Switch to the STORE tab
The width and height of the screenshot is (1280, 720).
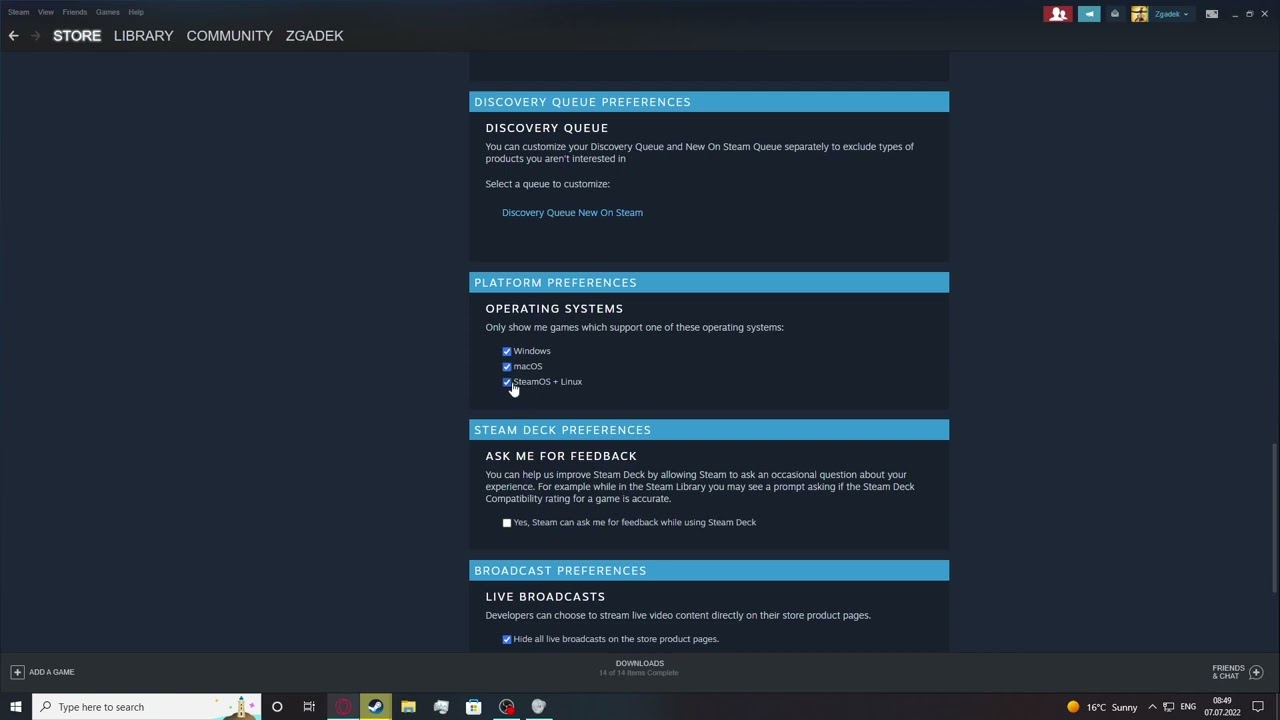coord(77,36)
